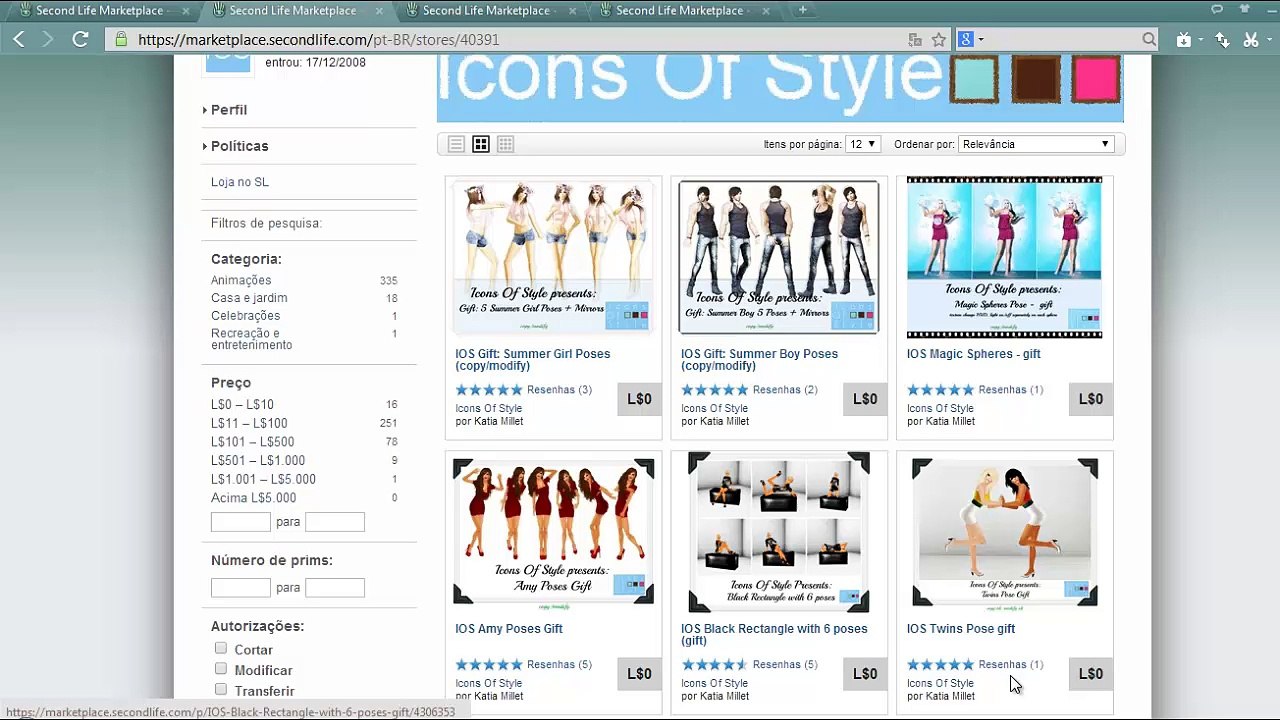Switch to the second Second Life Marketplace tab
The width and height of the screenshot is (1280, 720).
292,10
